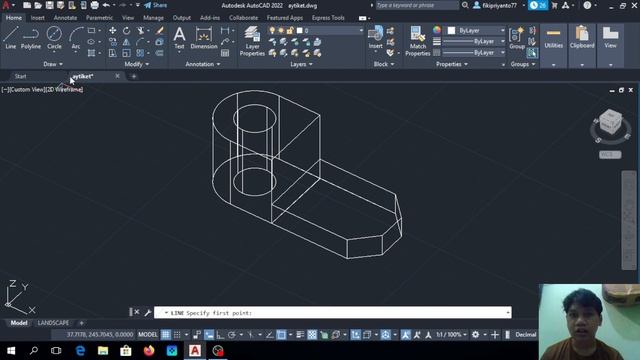Open the Insert ribbon tab
Viewport: 640px width, 360px height.
coord(37,18)
